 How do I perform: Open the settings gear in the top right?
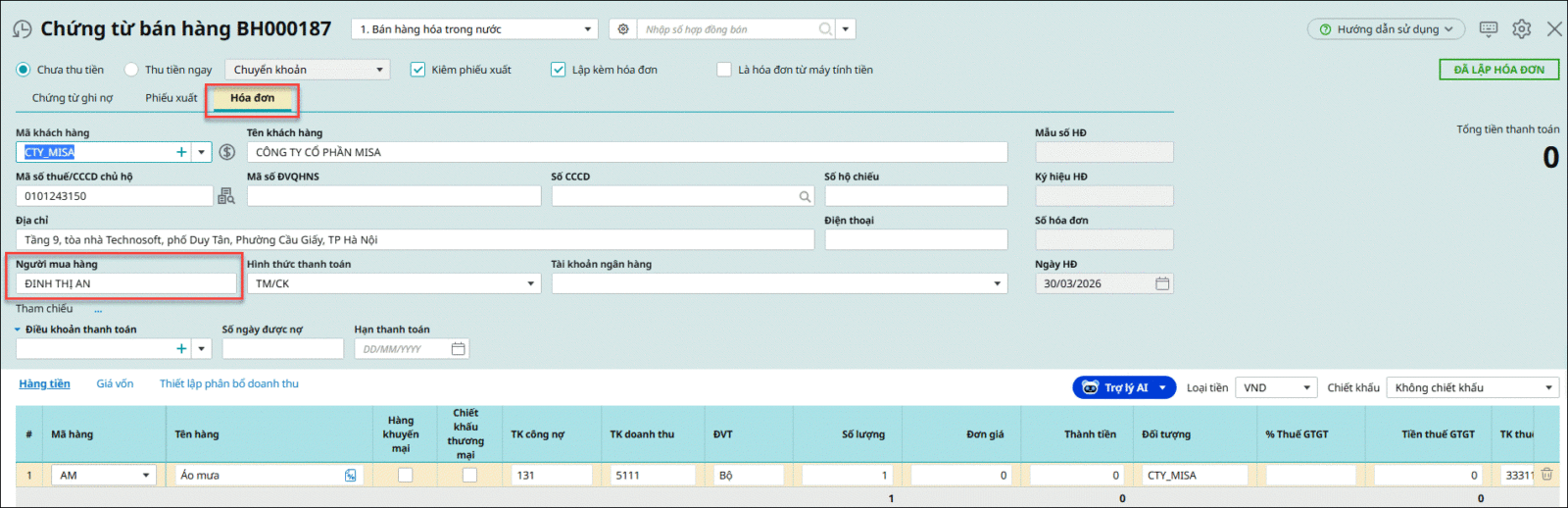click(1521, 29)
